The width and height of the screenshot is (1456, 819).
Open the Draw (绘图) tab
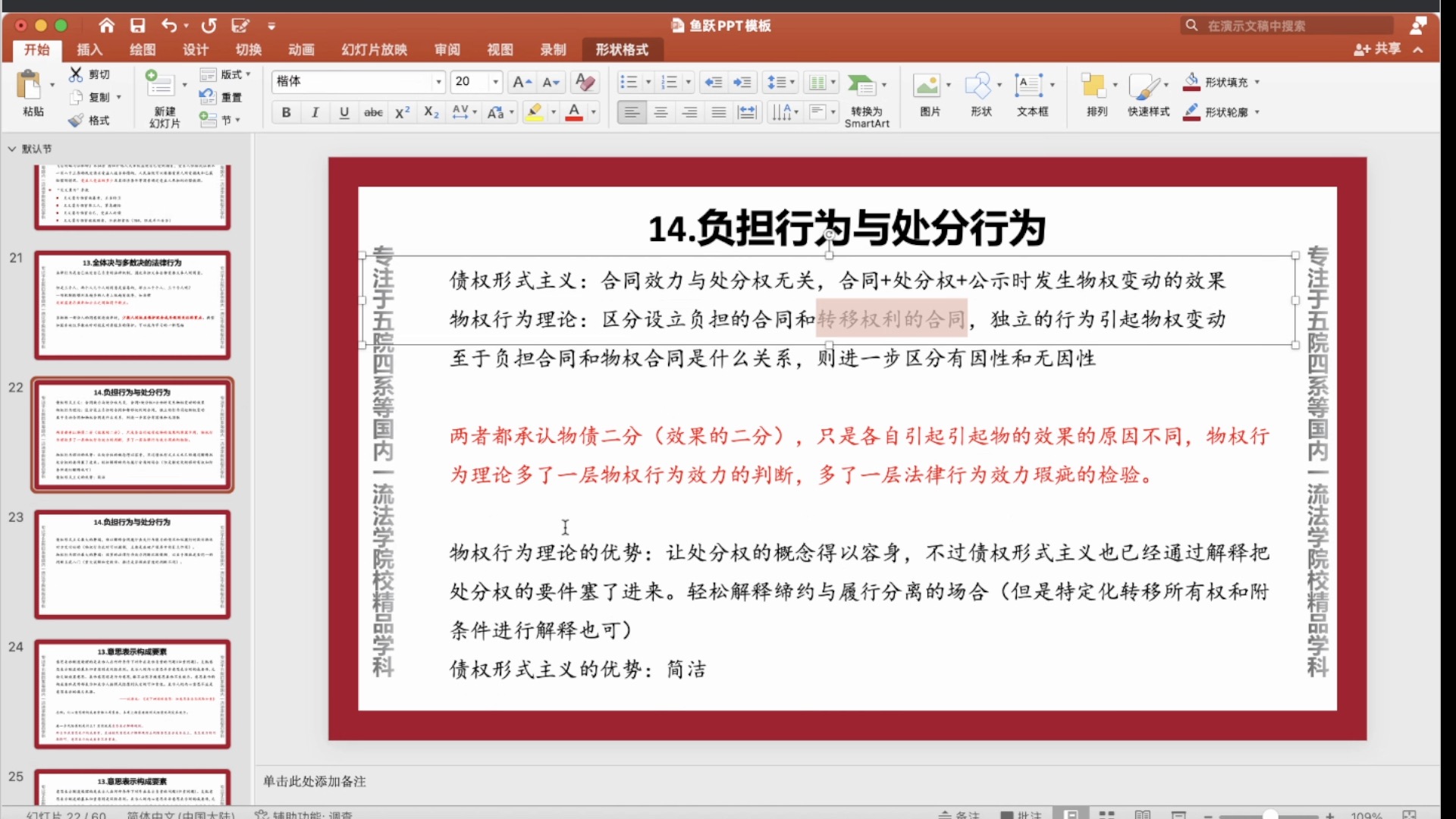click(x=143, y=49)
